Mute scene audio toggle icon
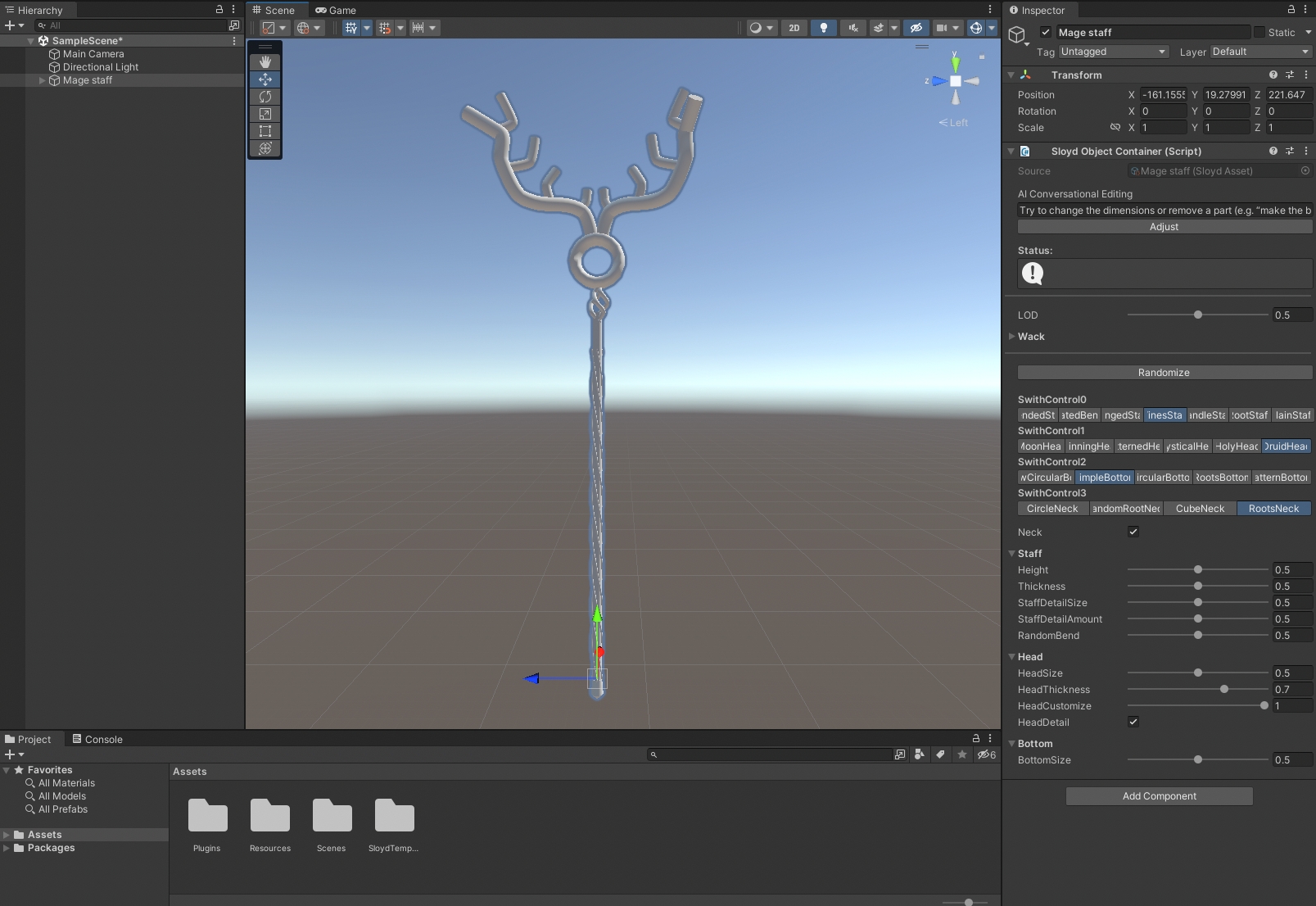The image size is (1316, 906). point(852,28)
